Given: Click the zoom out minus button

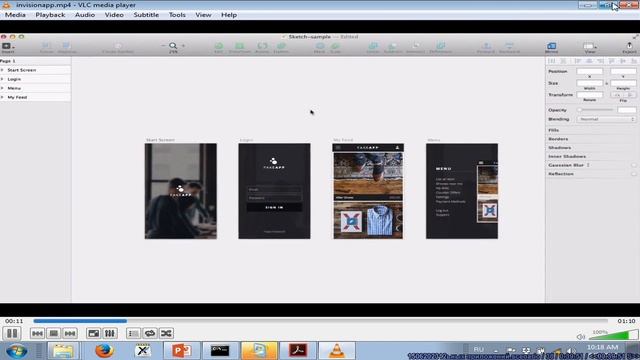Looking at the screenshot, I should click(x=163, y=46).
